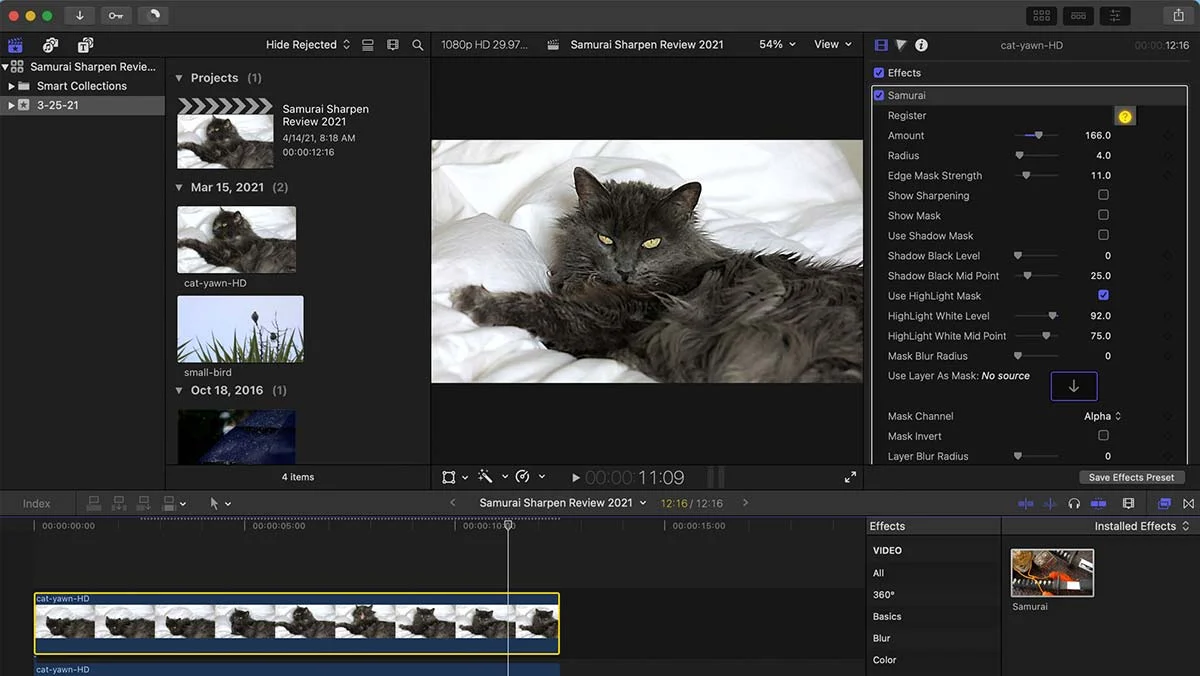The height and width of the screenshot is (676, 1200).
Task: Click the filmstrip view icon in the browser
Action: coord(393,44)
